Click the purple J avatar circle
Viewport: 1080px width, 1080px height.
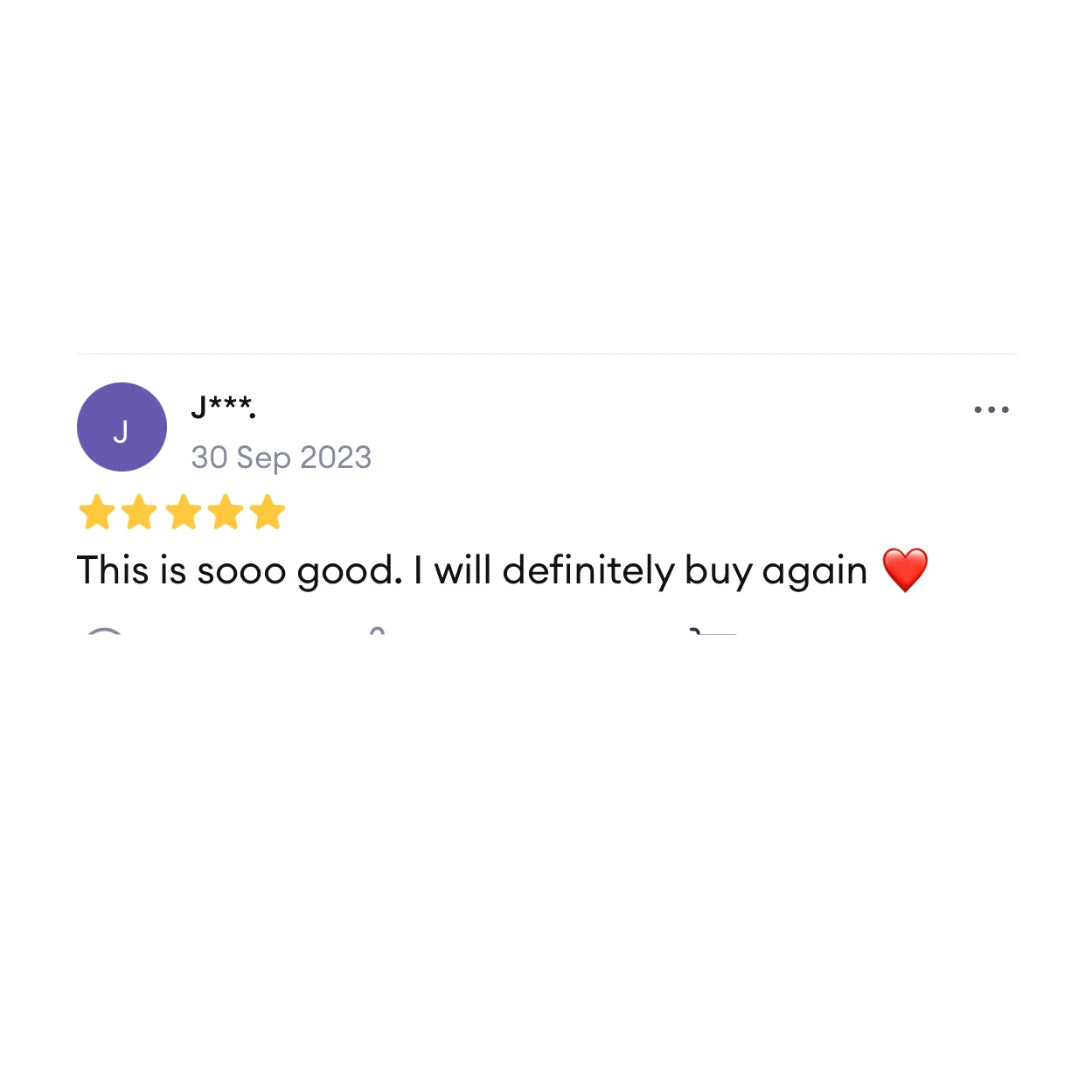pyautogui.click(x=122, y=427)
